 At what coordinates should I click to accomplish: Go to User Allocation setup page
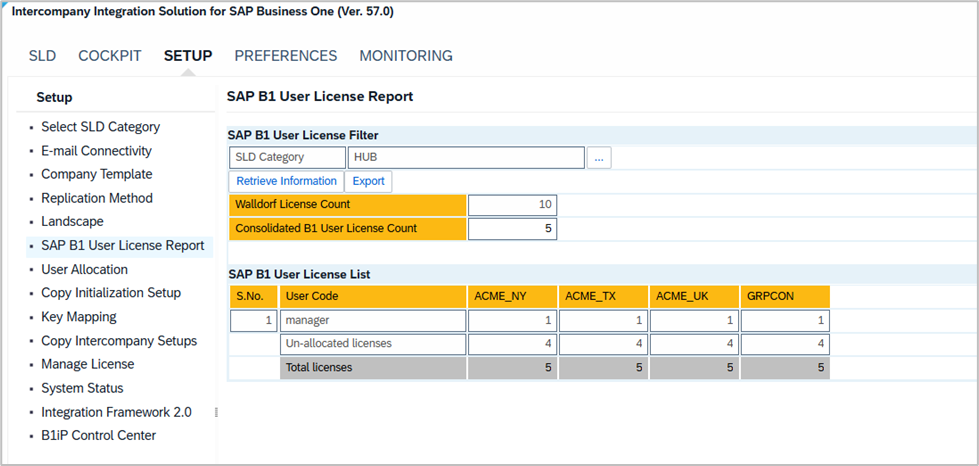[84, 269]
